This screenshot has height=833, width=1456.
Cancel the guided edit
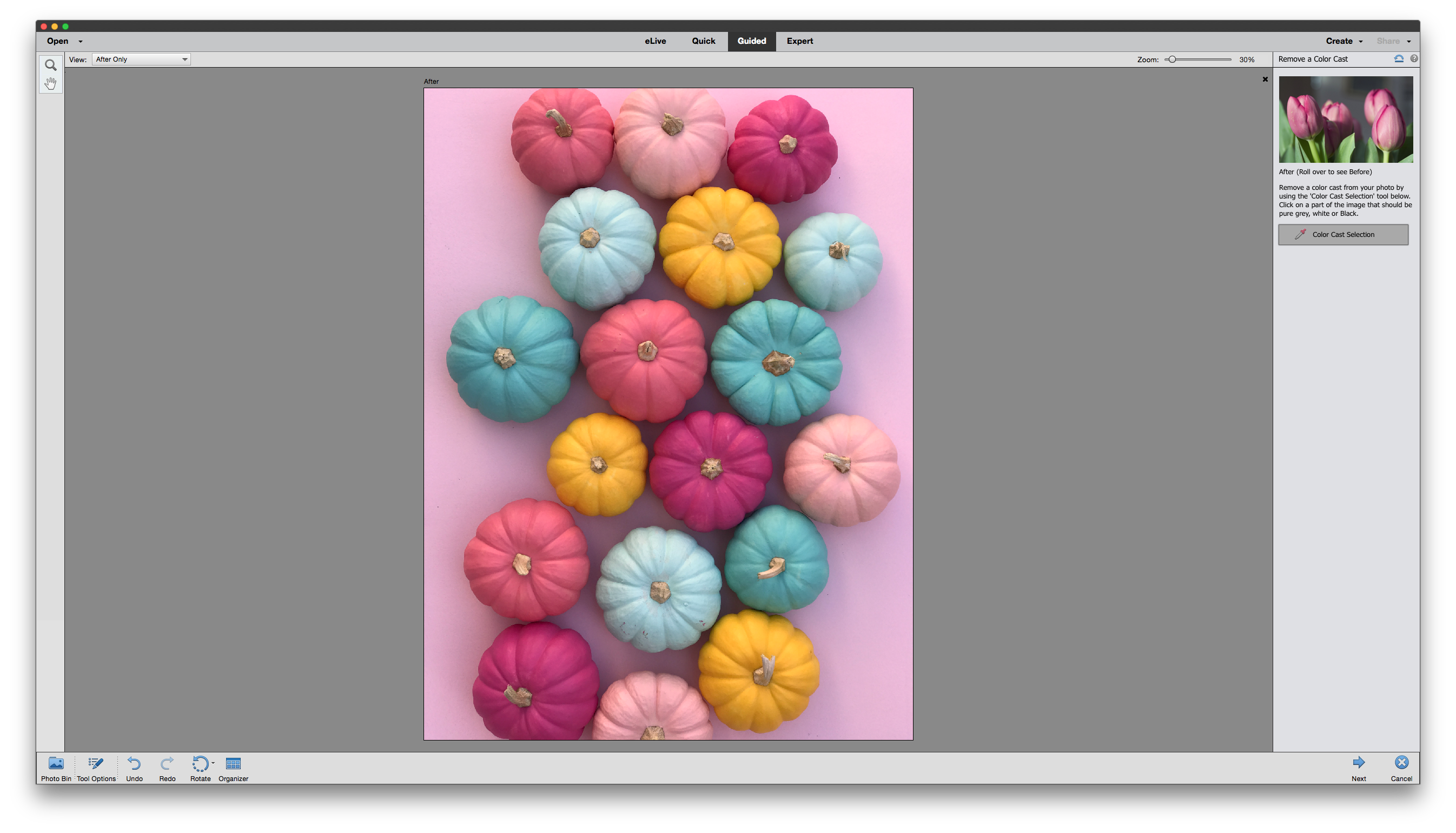point(1401,769)
